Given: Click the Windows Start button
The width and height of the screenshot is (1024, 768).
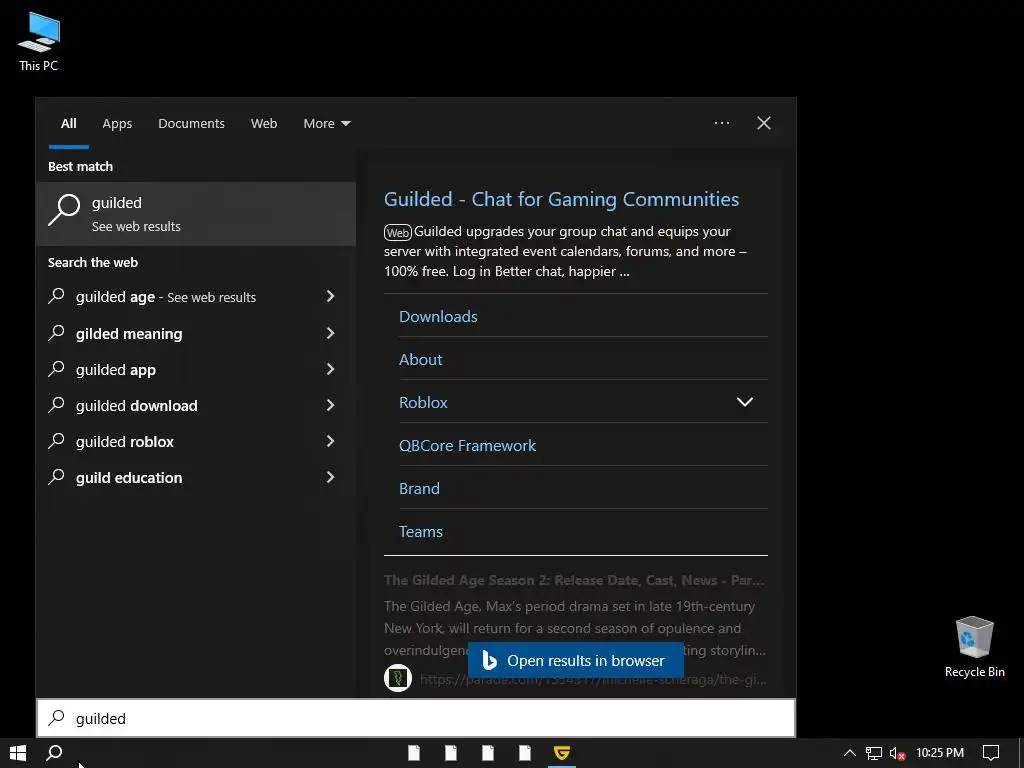Looking at the screenshot, I should point(18,753).
